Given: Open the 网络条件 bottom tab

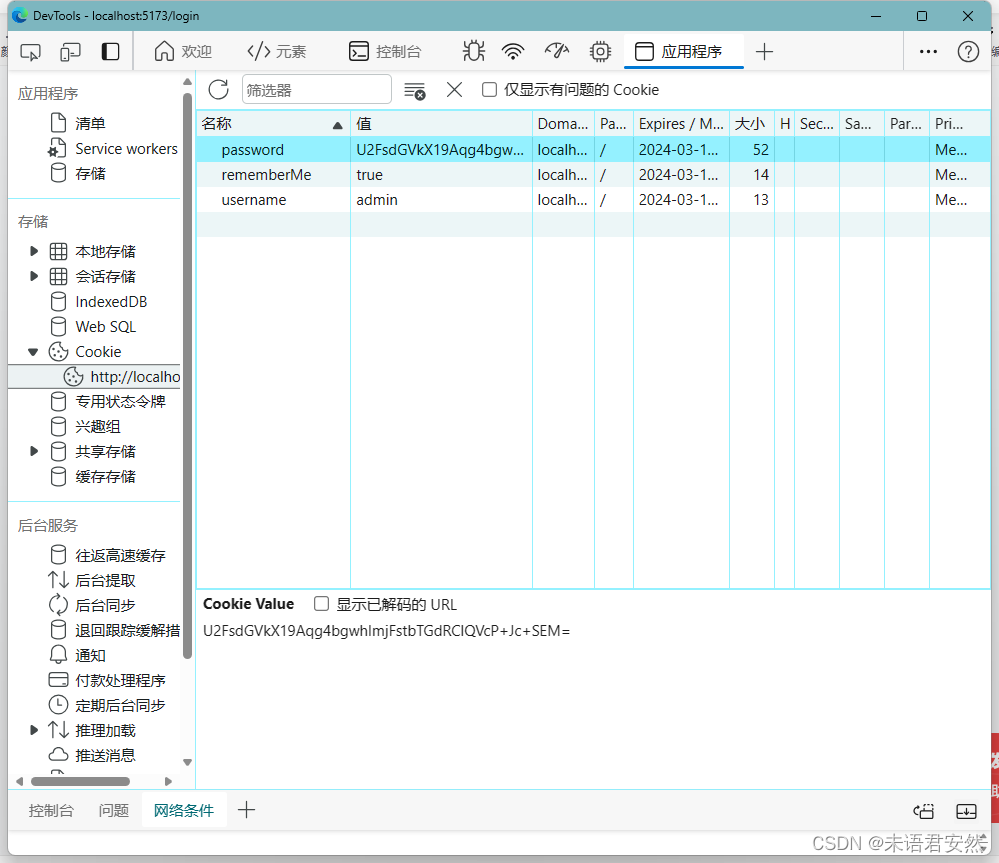Looking at the screenshot, I should [x=184, y=810].
